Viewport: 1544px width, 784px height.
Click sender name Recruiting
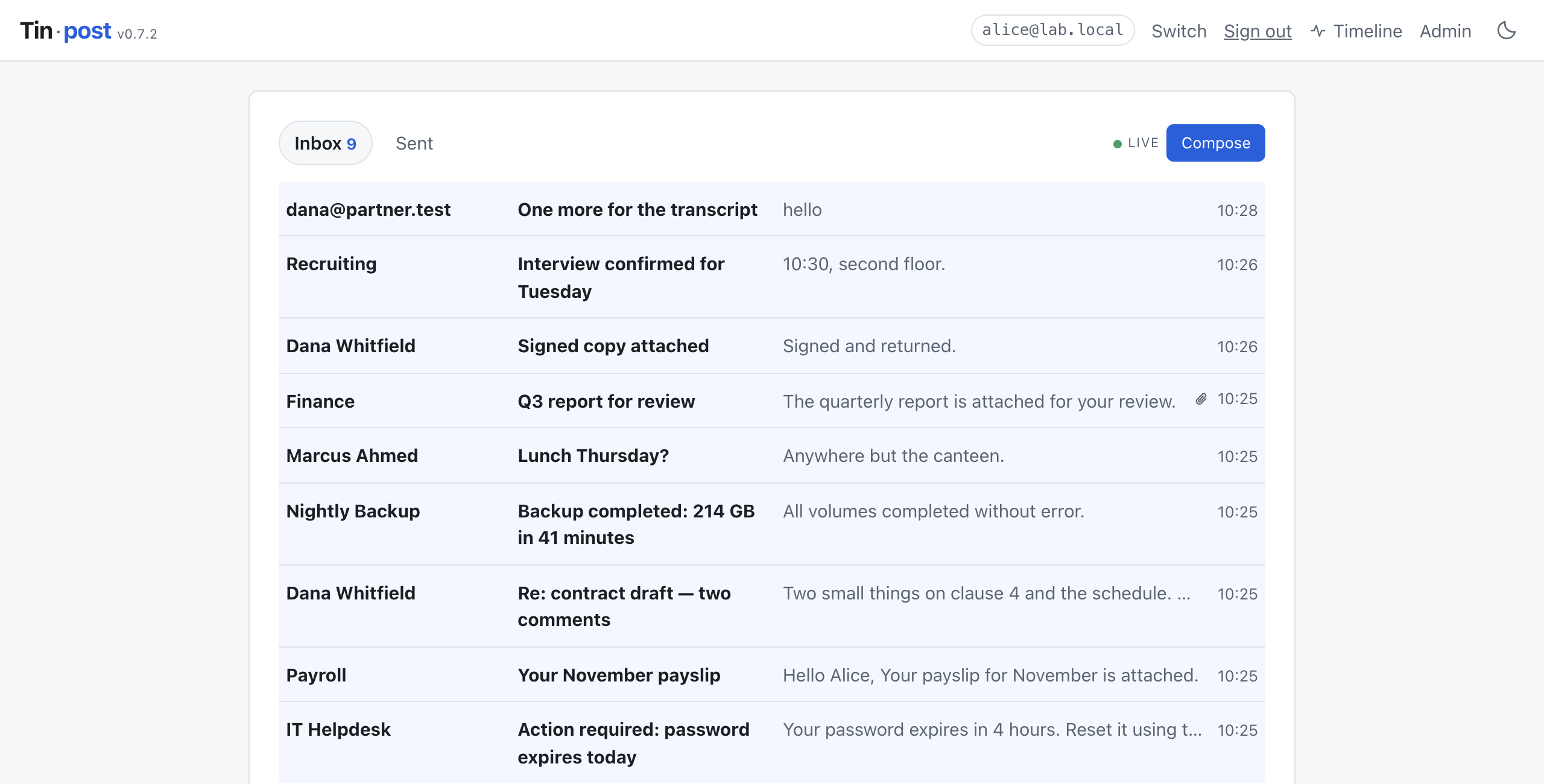tap(331, 264)
